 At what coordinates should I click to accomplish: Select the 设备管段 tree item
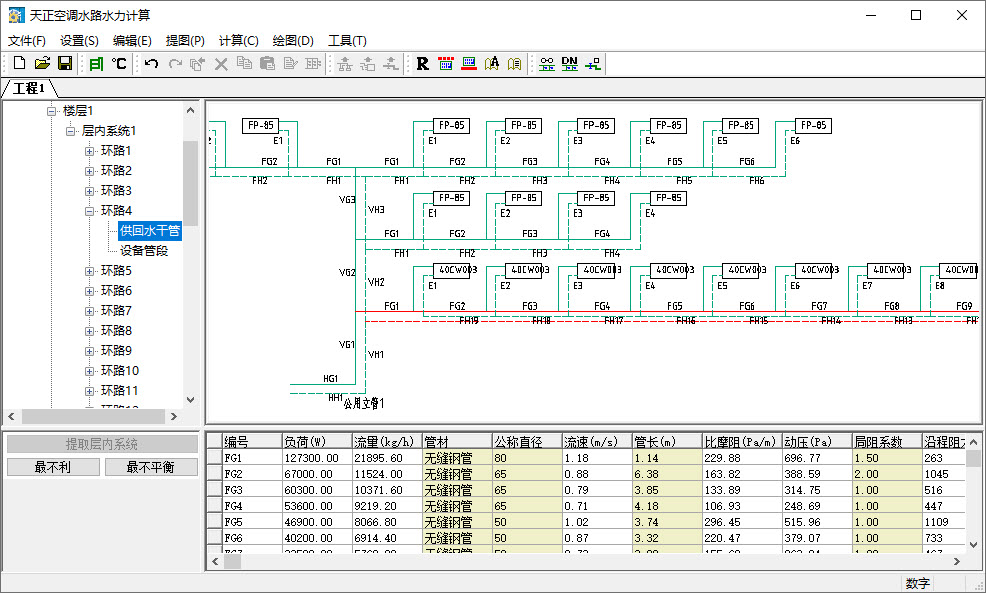pos(144,251)
